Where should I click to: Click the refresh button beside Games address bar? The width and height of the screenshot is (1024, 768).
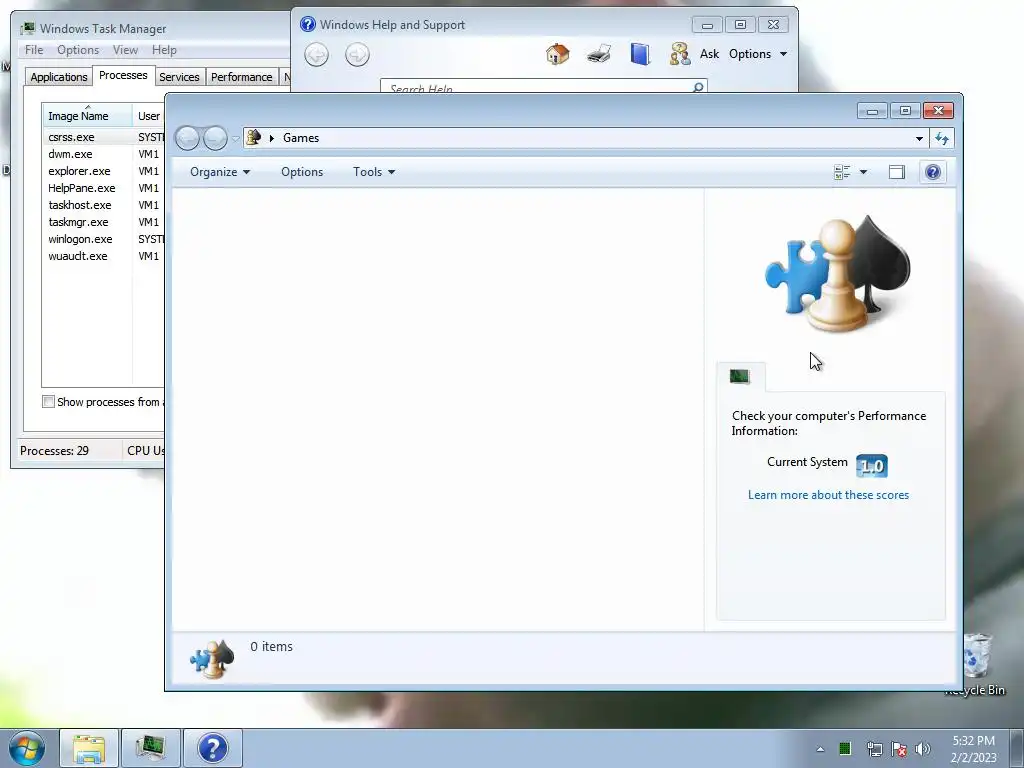pos(942,138)
